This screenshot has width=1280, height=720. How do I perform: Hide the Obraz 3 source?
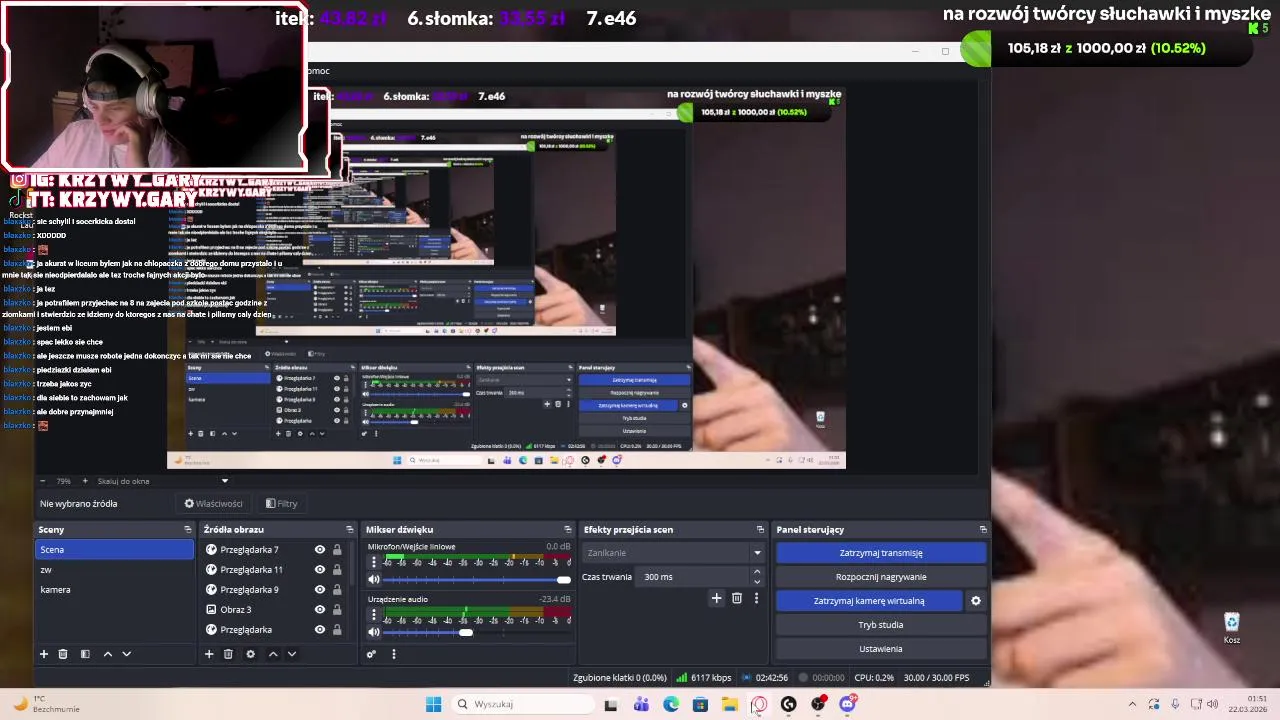[320, 610]
